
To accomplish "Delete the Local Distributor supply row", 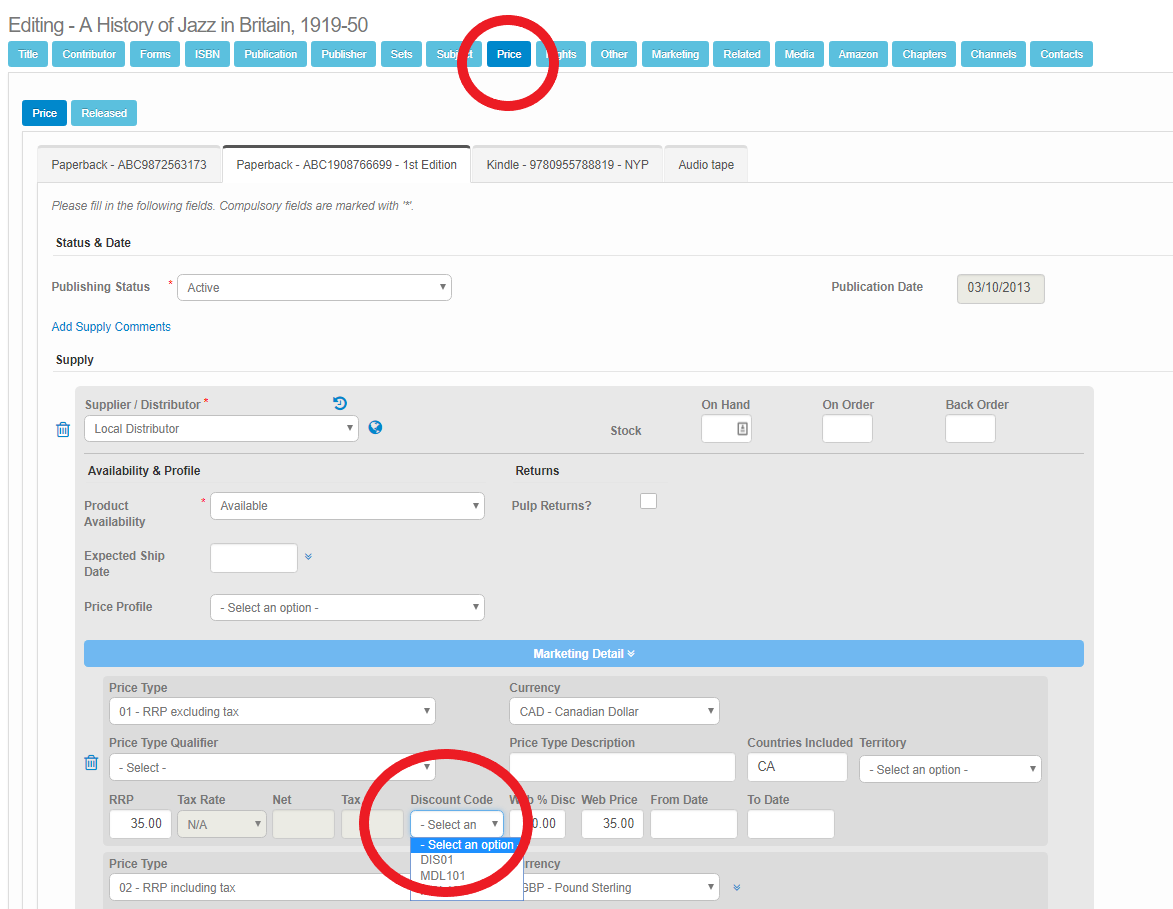I will pyautogui.click(x=63, y=429).
